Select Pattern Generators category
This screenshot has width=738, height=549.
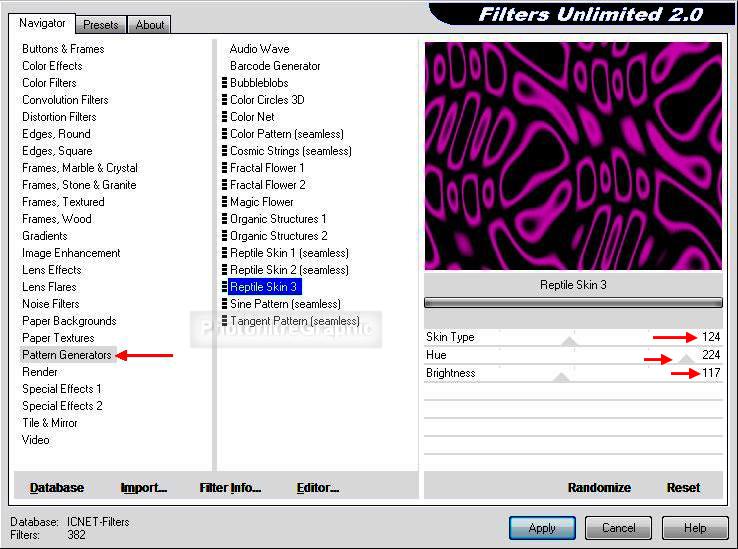(x=67, y=355)
